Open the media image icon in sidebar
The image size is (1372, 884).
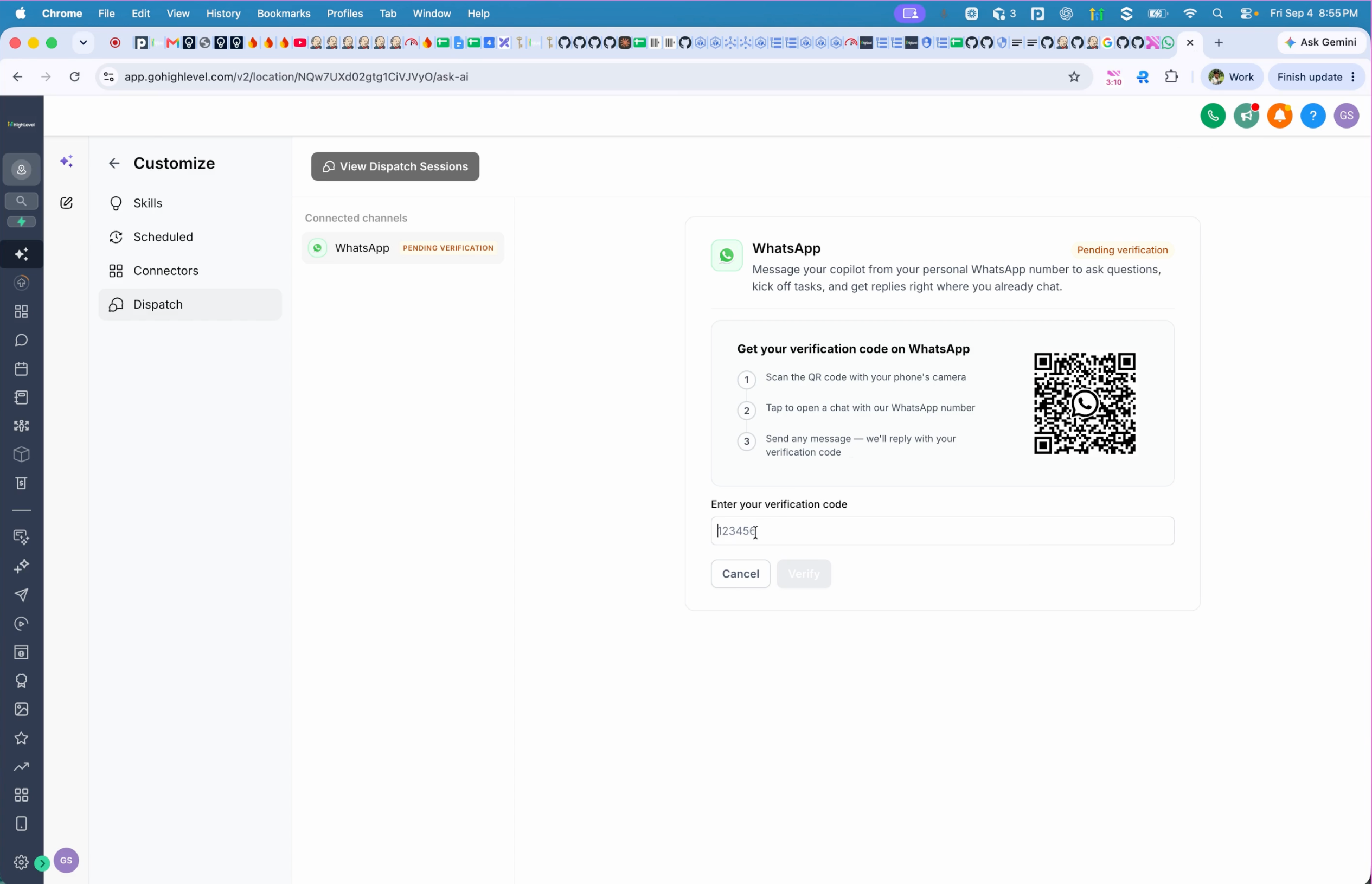[x=21, y=709]
